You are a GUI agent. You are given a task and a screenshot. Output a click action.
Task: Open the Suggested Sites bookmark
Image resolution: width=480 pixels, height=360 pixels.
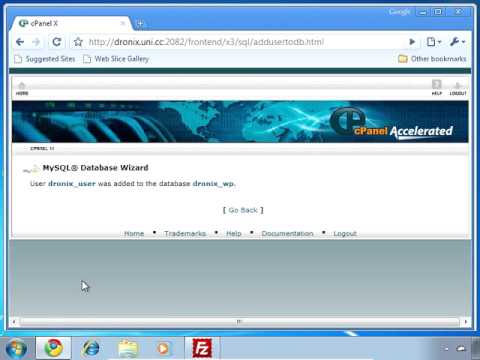45,59
